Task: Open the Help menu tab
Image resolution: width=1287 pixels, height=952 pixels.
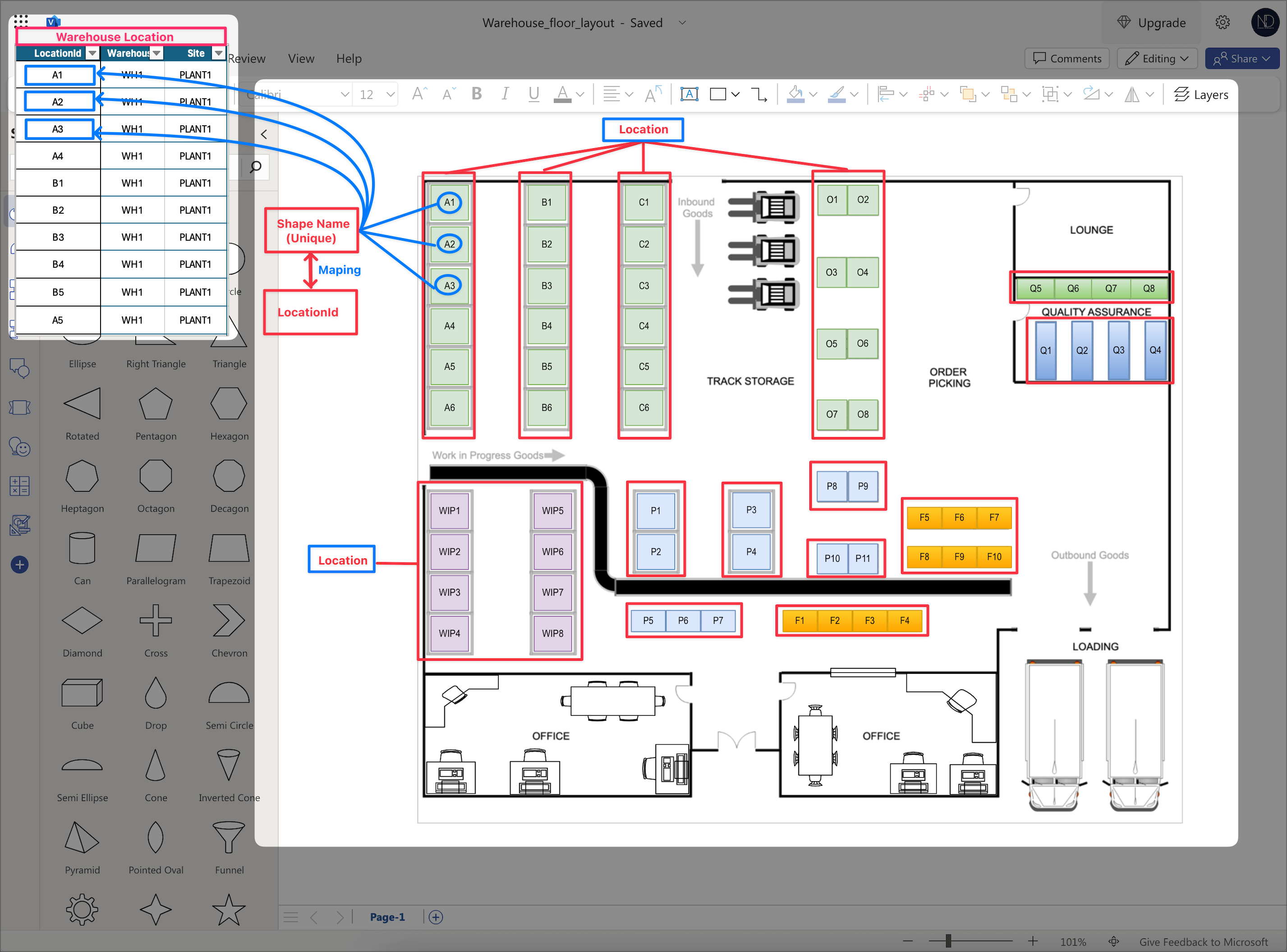Action: [349, 59]
